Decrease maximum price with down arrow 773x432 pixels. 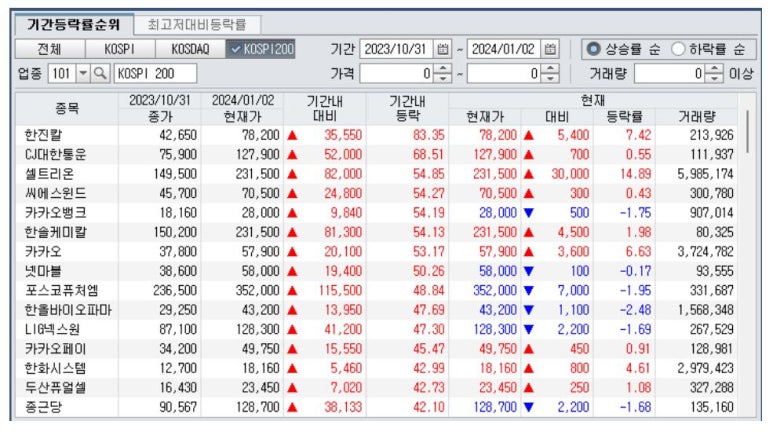(x=551, y=78)
